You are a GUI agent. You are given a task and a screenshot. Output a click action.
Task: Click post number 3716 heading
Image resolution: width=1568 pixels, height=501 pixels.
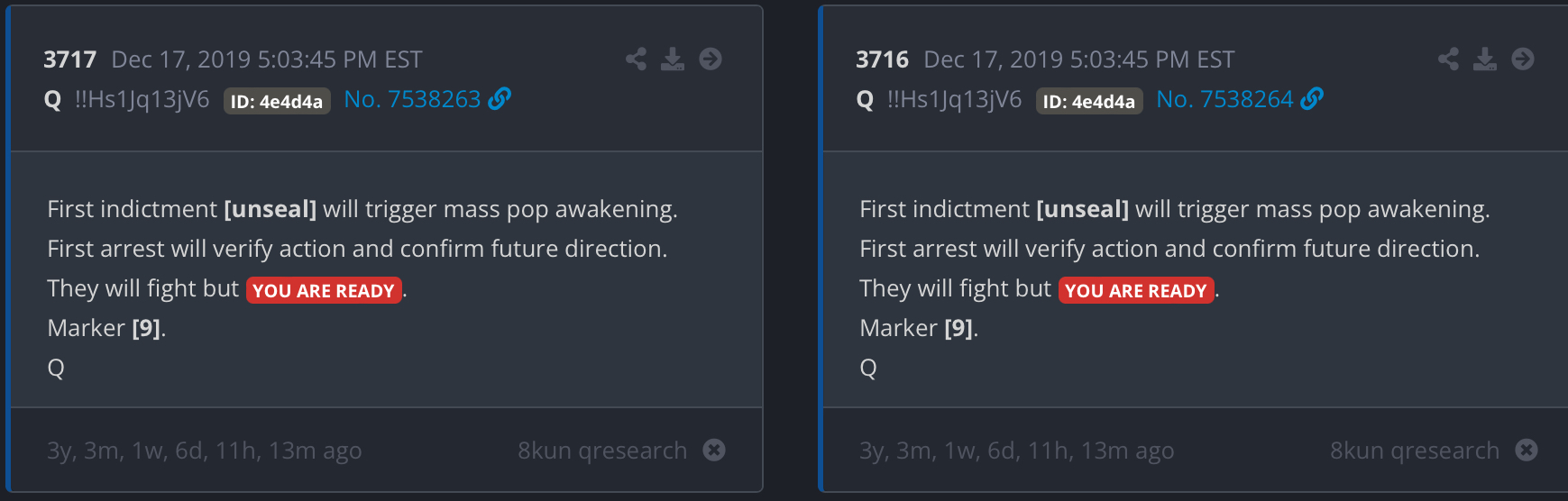[x=882, y=59]
